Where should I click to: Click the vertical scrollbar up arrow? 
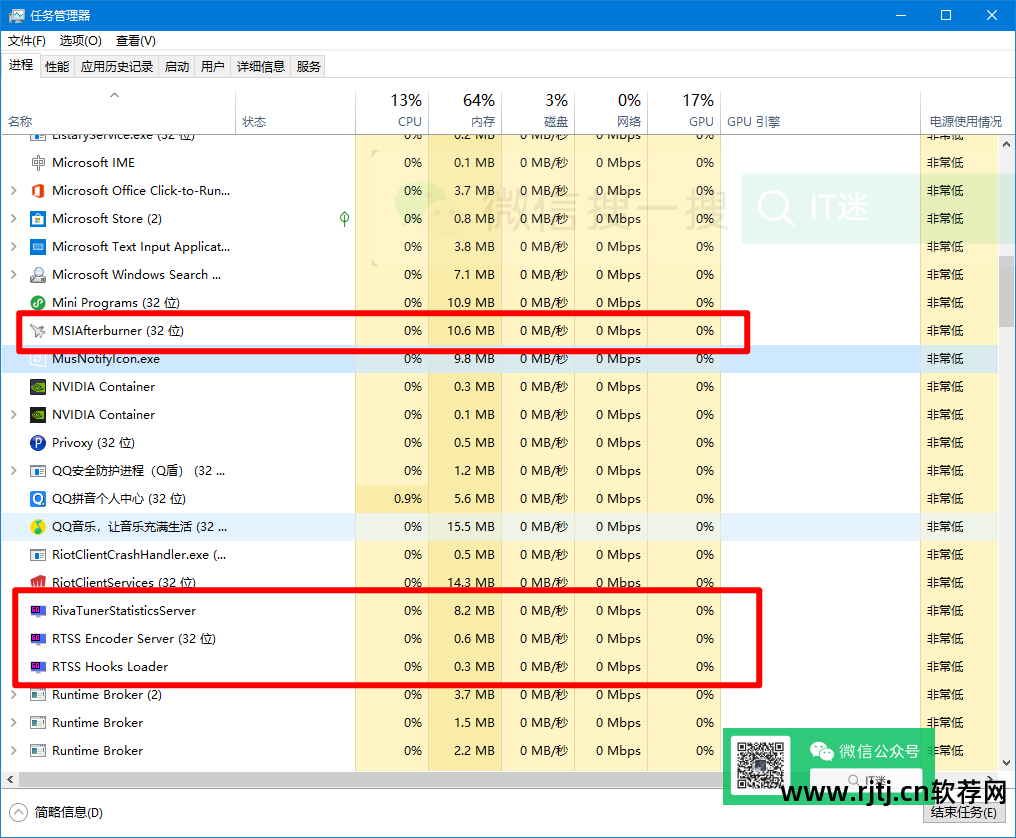(x=1006, y=145)
